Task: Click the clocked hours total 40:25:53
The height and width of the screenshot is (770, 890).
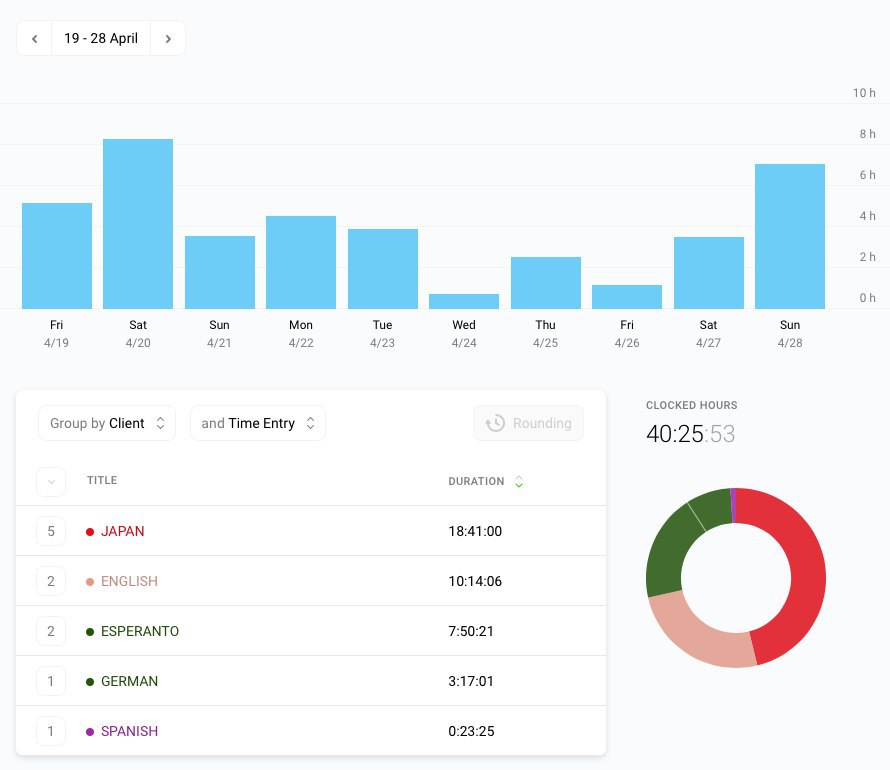Action: click(x=690, y=434)
